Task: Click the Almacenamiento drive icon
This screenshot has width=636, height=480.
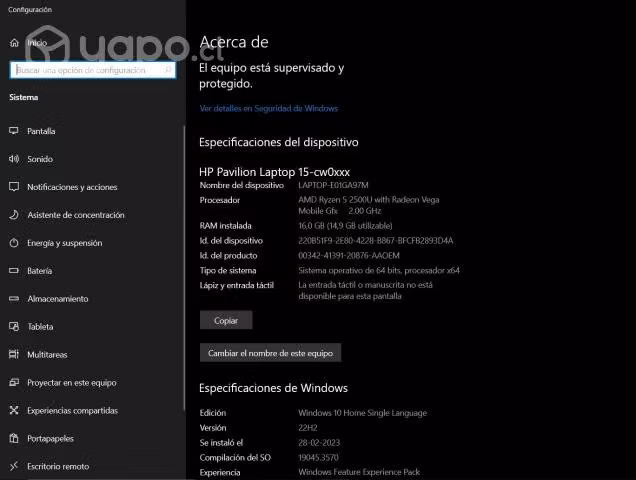Action: click(14, 299)
